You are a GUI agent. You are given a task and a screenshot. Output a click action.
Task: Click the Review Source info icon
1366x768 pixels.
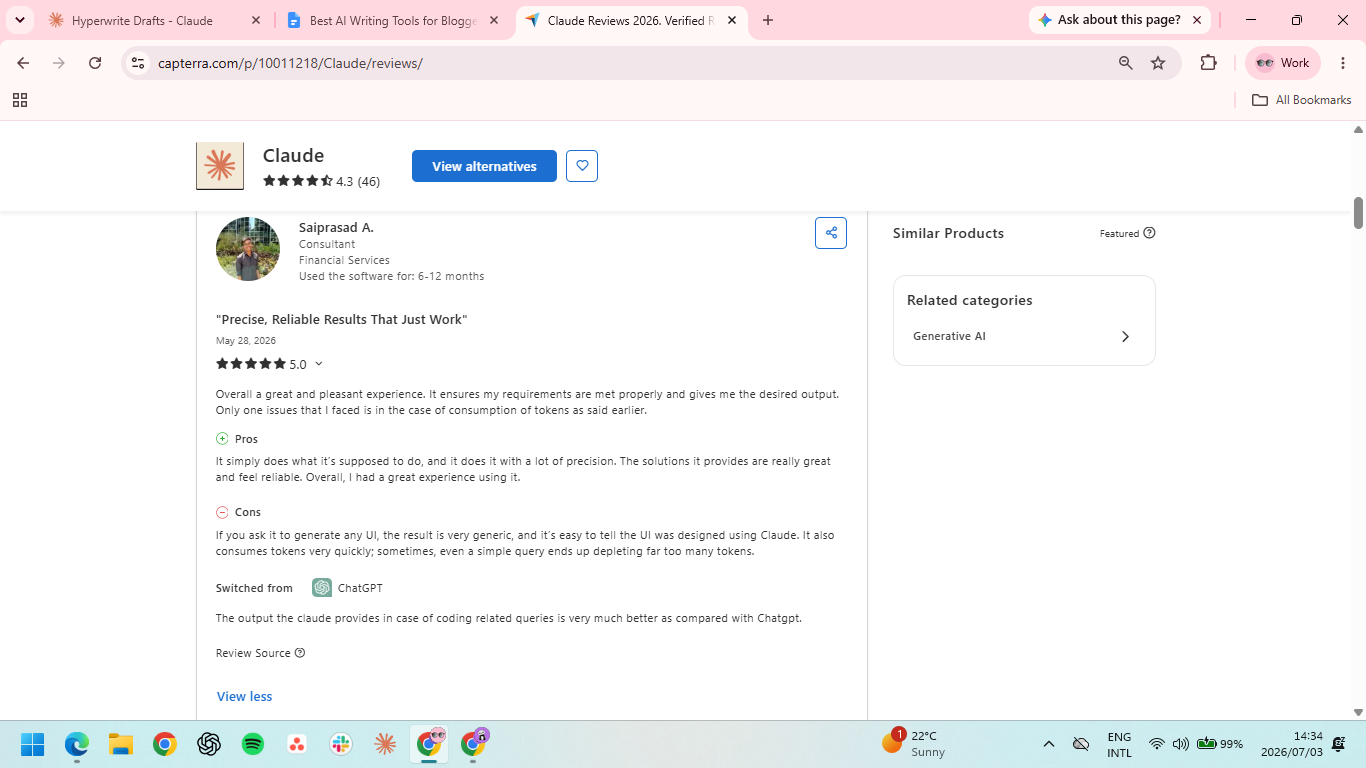300,653
